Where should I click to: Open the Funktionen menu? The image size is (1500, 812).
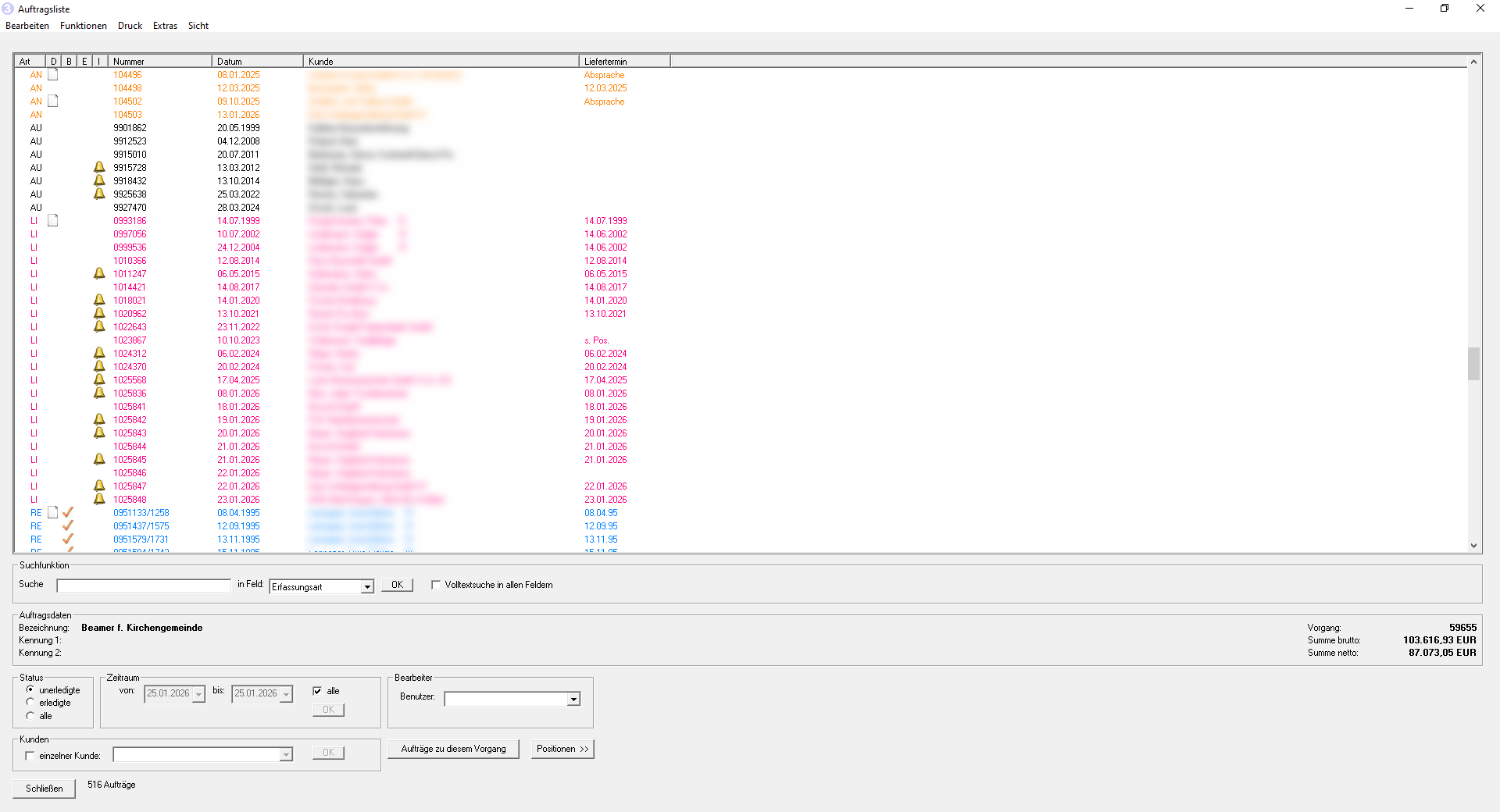[x=83, y=26]
